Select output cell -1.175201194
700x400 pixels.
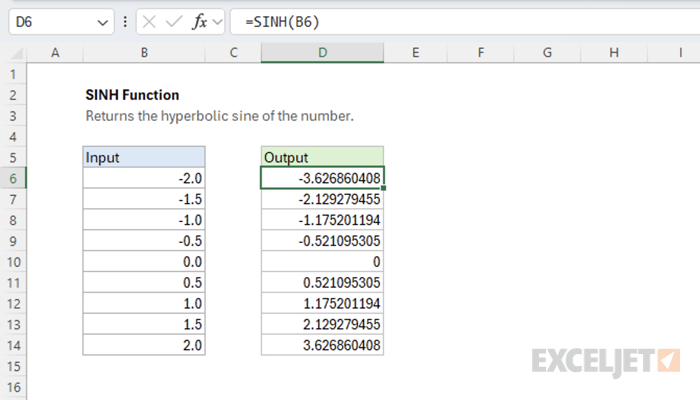click(x=322, y=220)
